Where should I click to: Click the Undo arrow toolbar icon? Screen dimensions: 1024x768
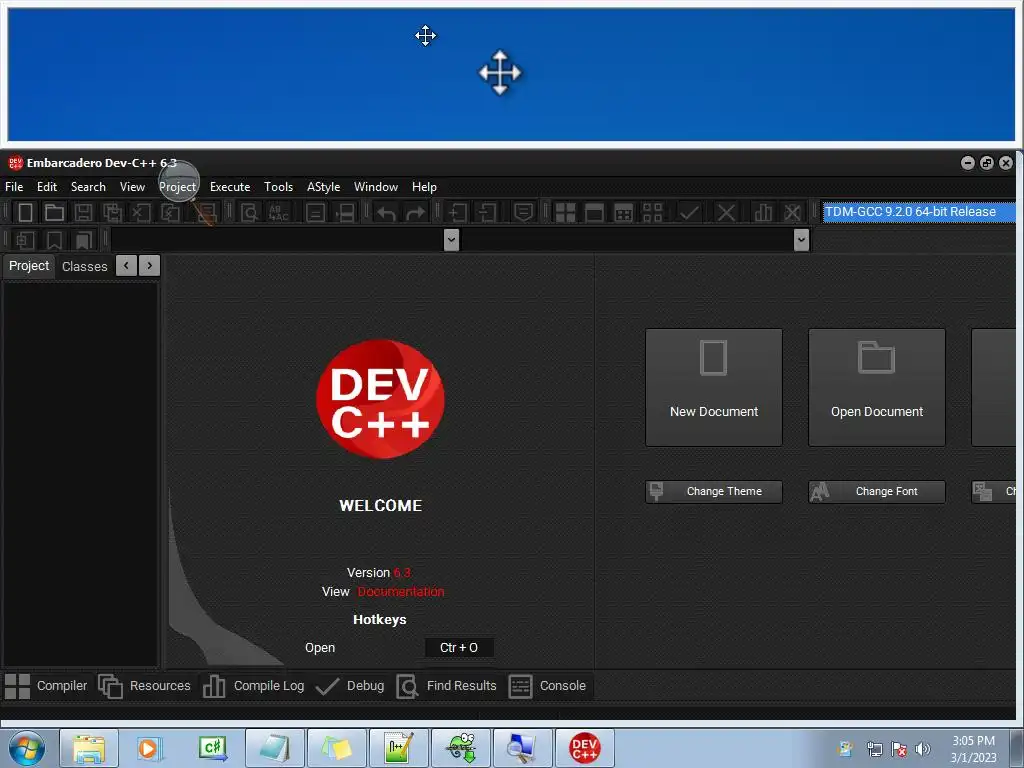pyautogui.click(x=386, y=212)
